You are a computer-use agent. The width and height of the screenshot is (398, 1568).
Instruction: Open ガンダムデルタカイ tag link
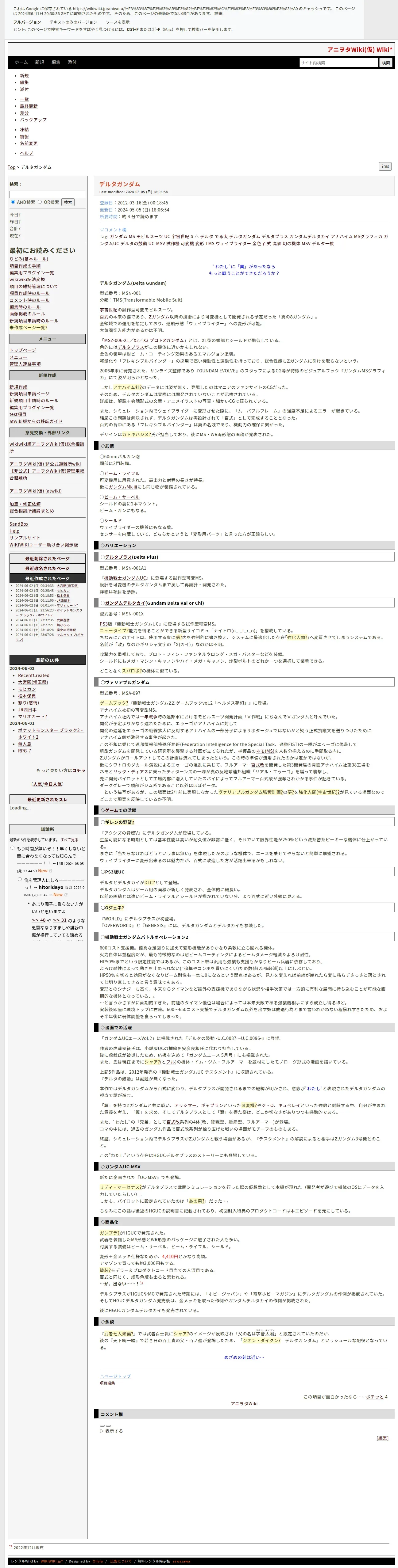[x=310, y=236]
